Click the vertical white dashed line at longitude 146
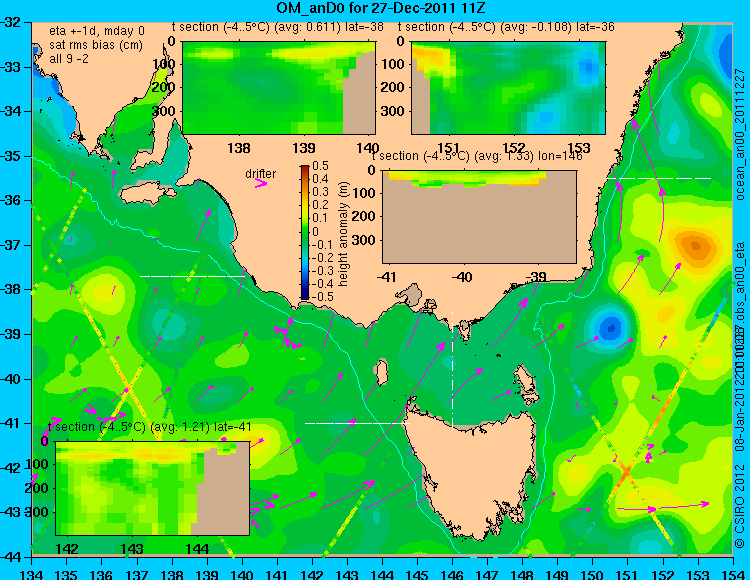This screenshot has height=580, width=750. click(x=452, y=370)
